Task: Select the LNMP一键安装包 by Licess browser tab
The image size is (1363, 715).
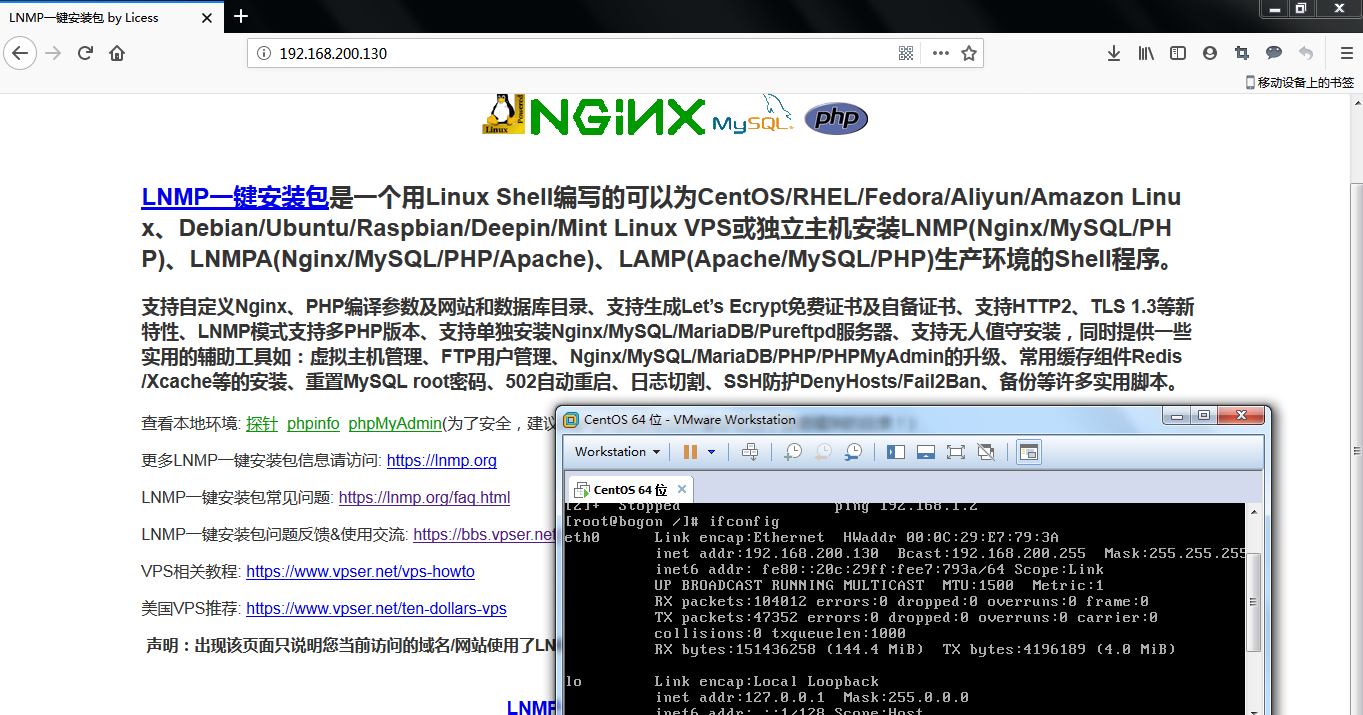Action: pos(110,17)
